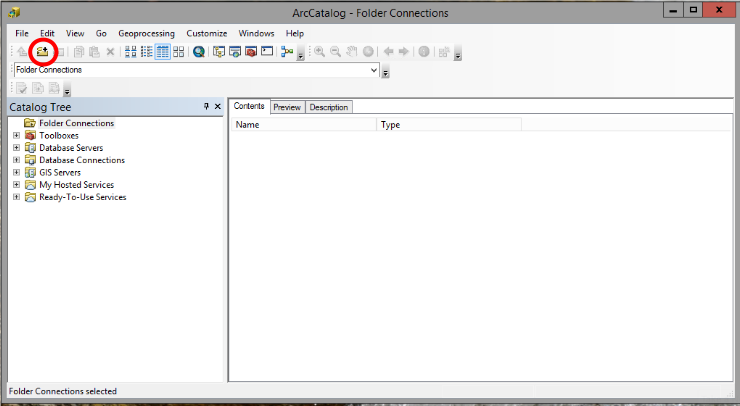Expand the Toolboxes tree node
740x406 pixels.
click(17, 135)
